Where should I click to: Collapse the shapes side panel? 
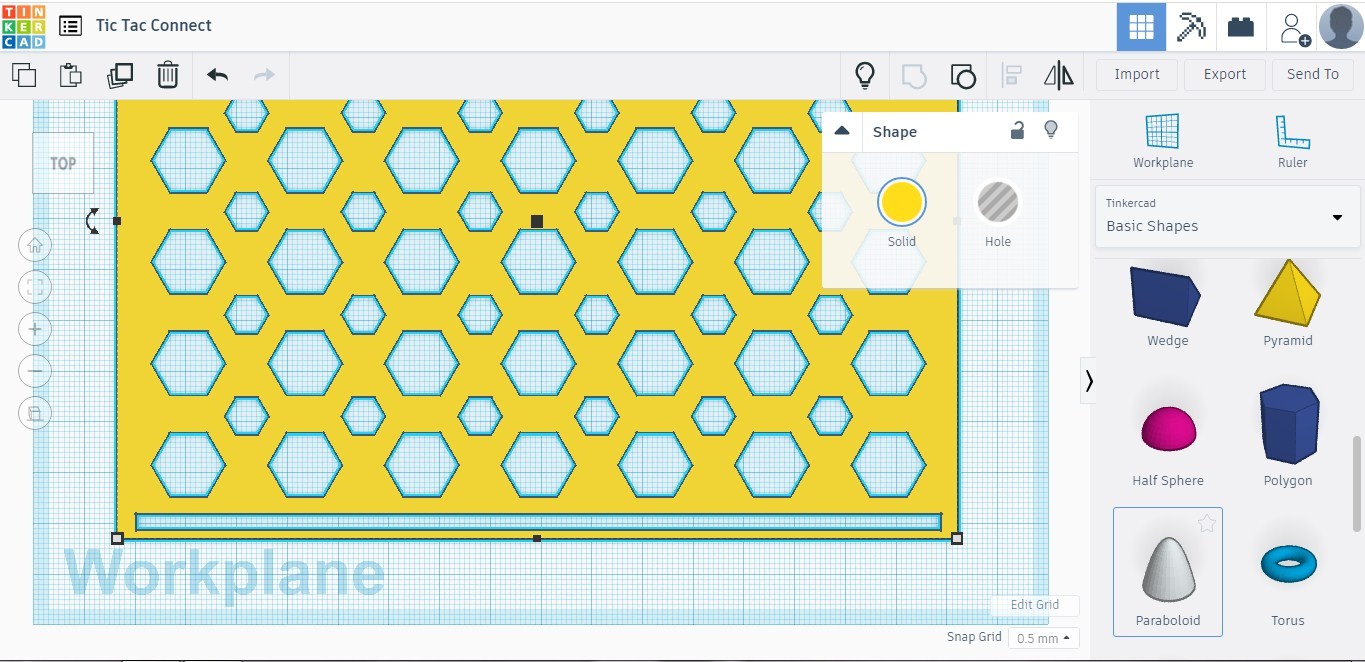coord(1088,380)
